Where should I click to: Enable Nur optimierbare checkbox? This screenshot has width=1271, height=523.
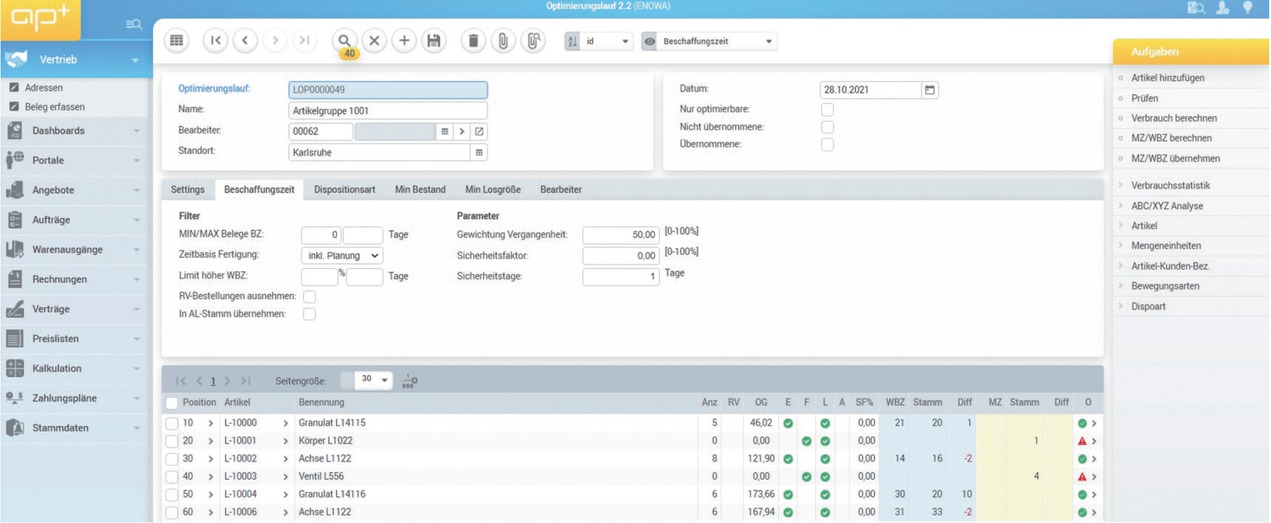point(827,110)
